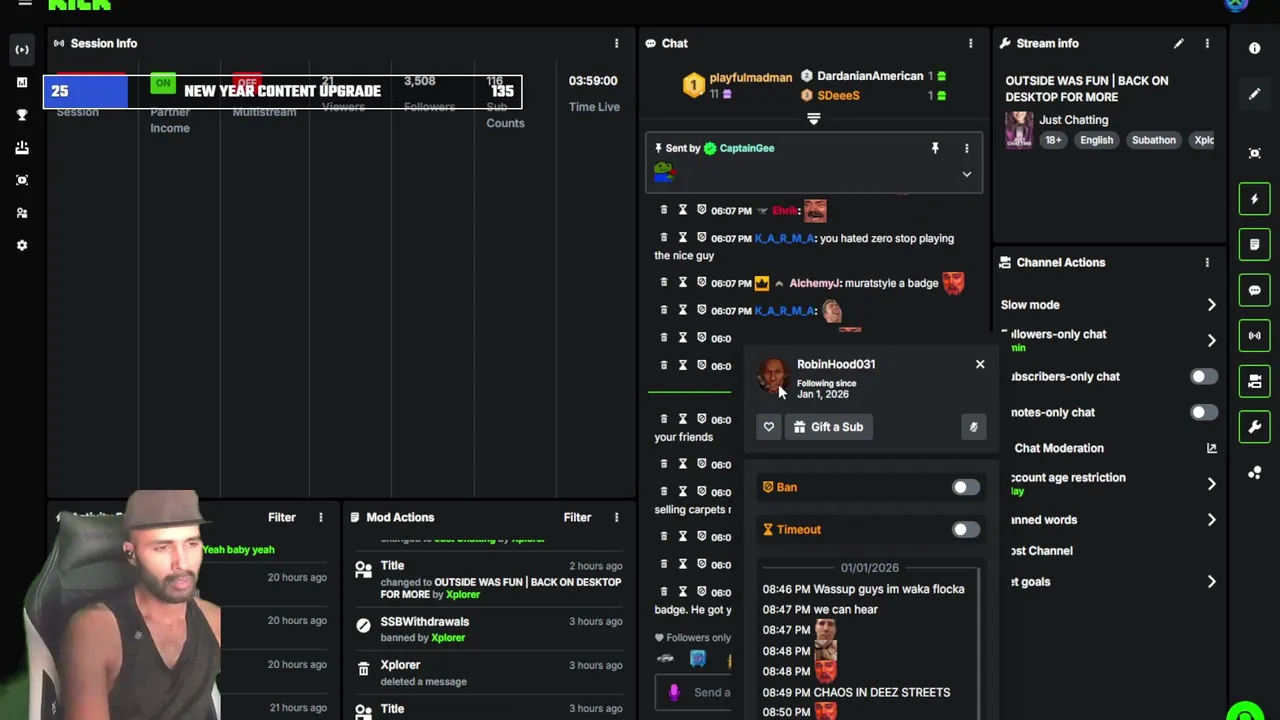The image size is (1280, 720).
Task: Click SSBWithdrawals entry in Mod Actions
Action: coord(489,629)
